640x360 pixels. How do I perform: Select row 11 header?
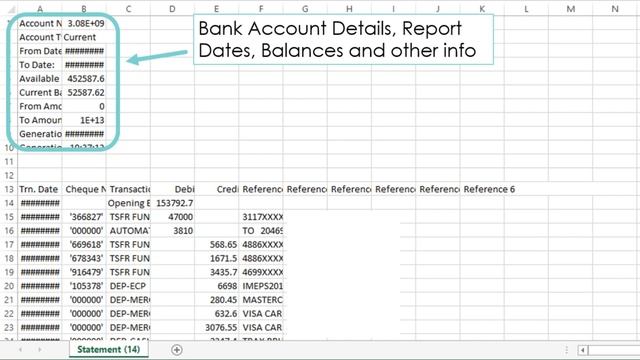(x=9, y=162)
